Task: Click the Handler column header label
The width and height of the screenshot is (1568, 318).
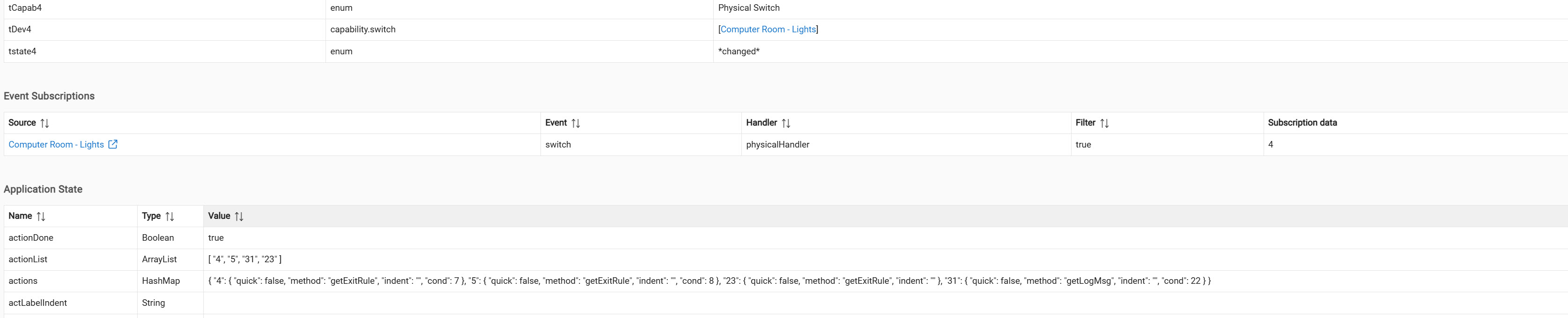Action: tap(762, 122)
